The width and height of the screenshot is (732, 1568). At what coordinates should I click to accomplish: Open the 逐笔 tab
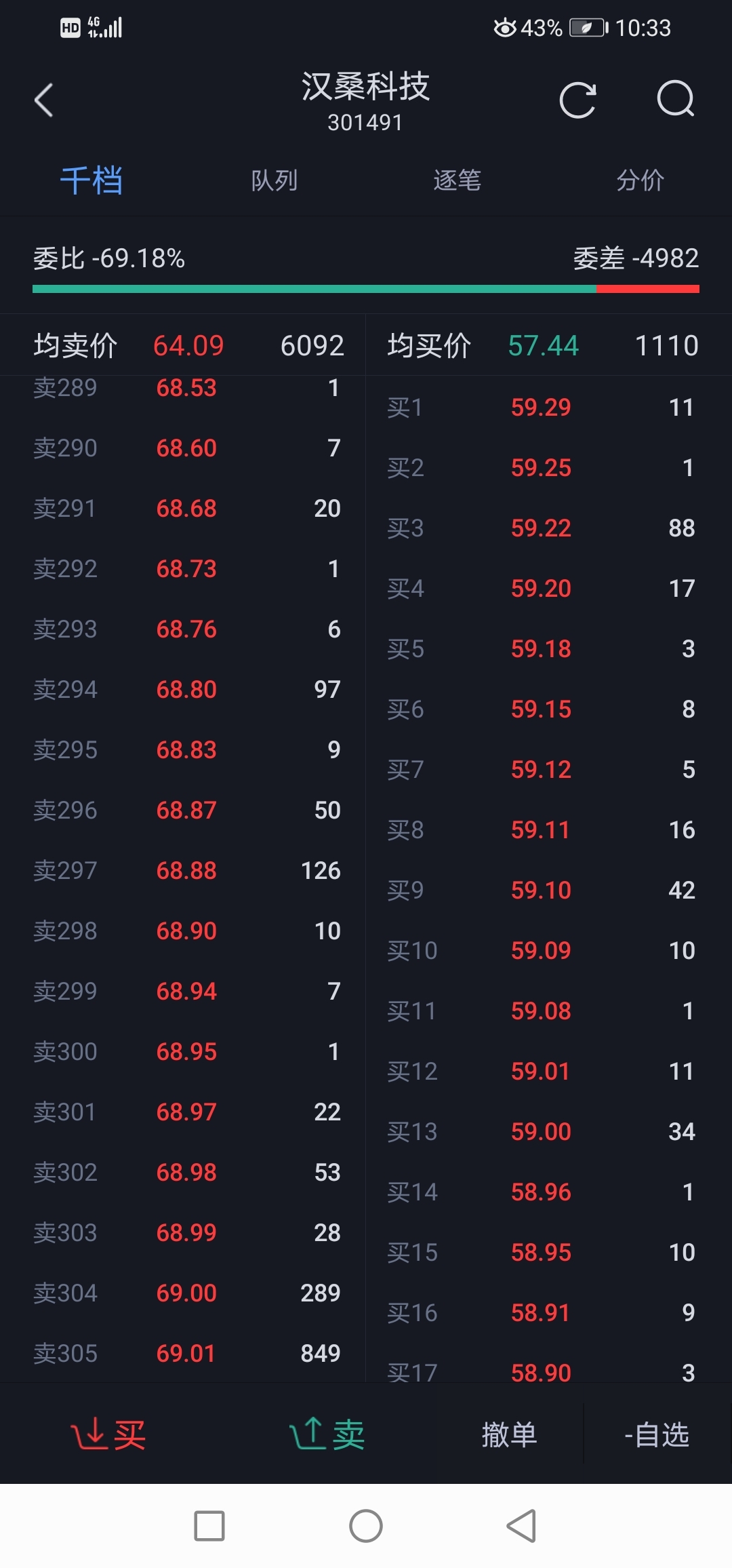(457, 180)
